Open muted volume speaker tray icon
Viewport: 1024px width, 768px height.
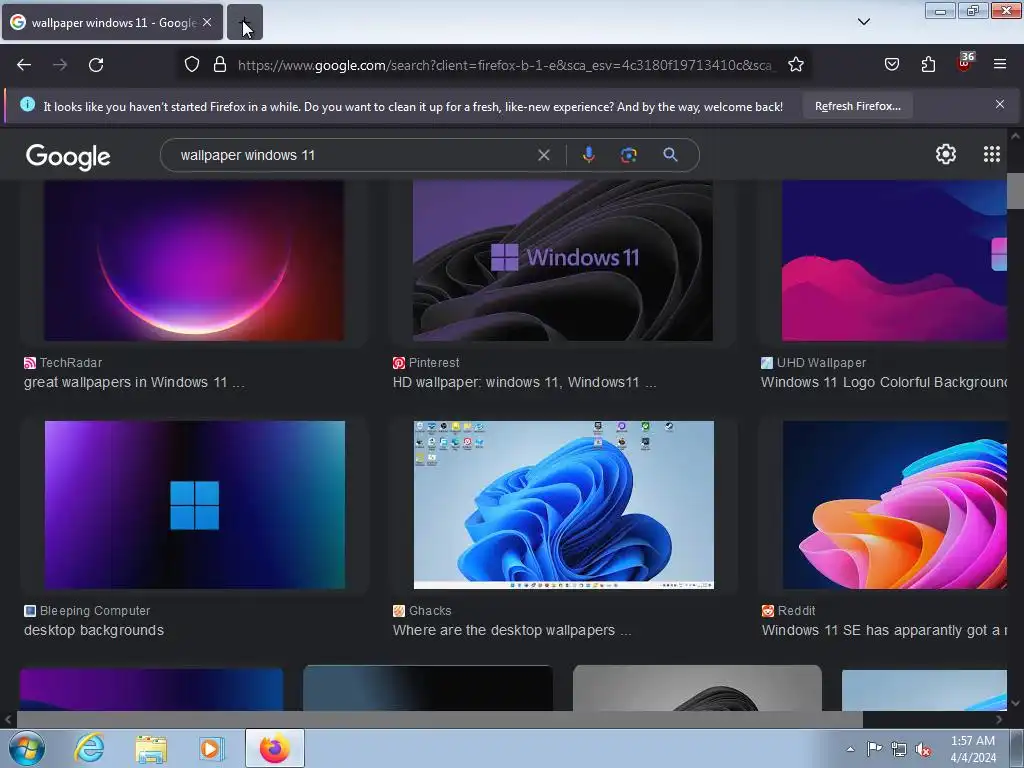coord(923,749)
